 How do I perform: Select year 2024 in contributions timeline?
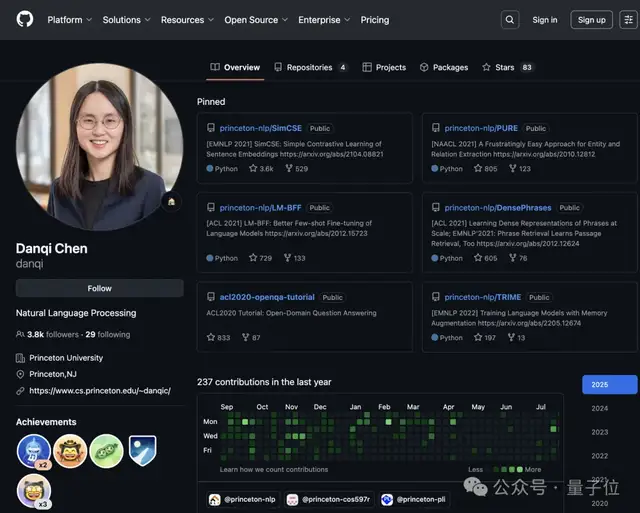599,408
